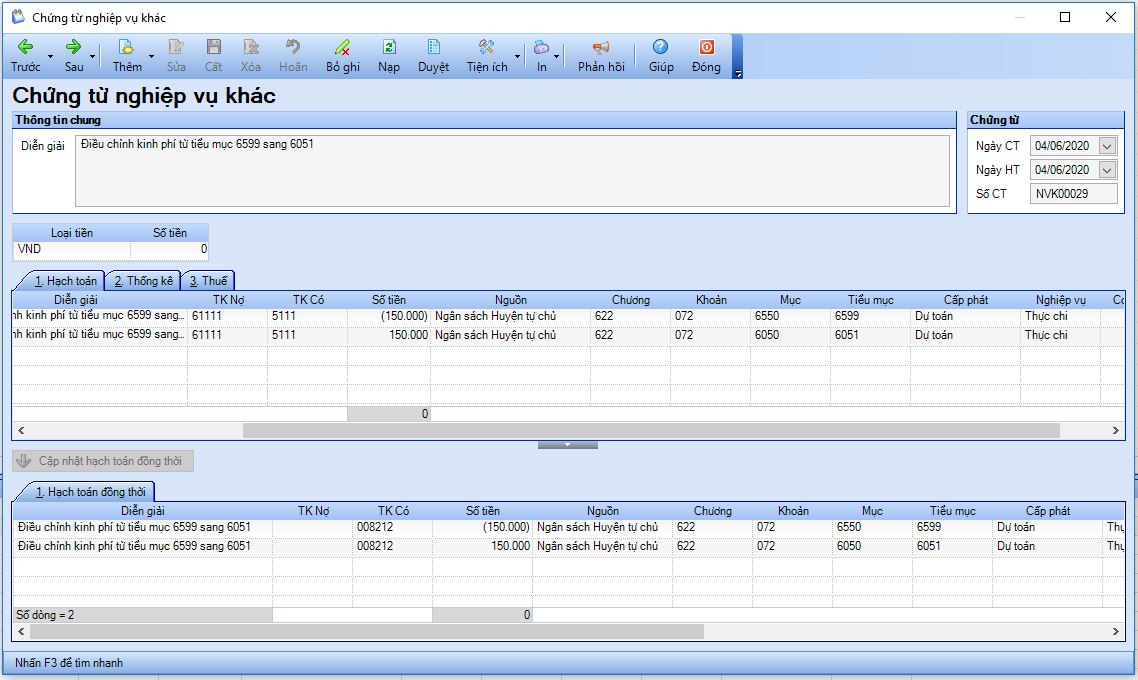Click Nghiệp vụ header in Hạch toán grid

coord(1060,300)
